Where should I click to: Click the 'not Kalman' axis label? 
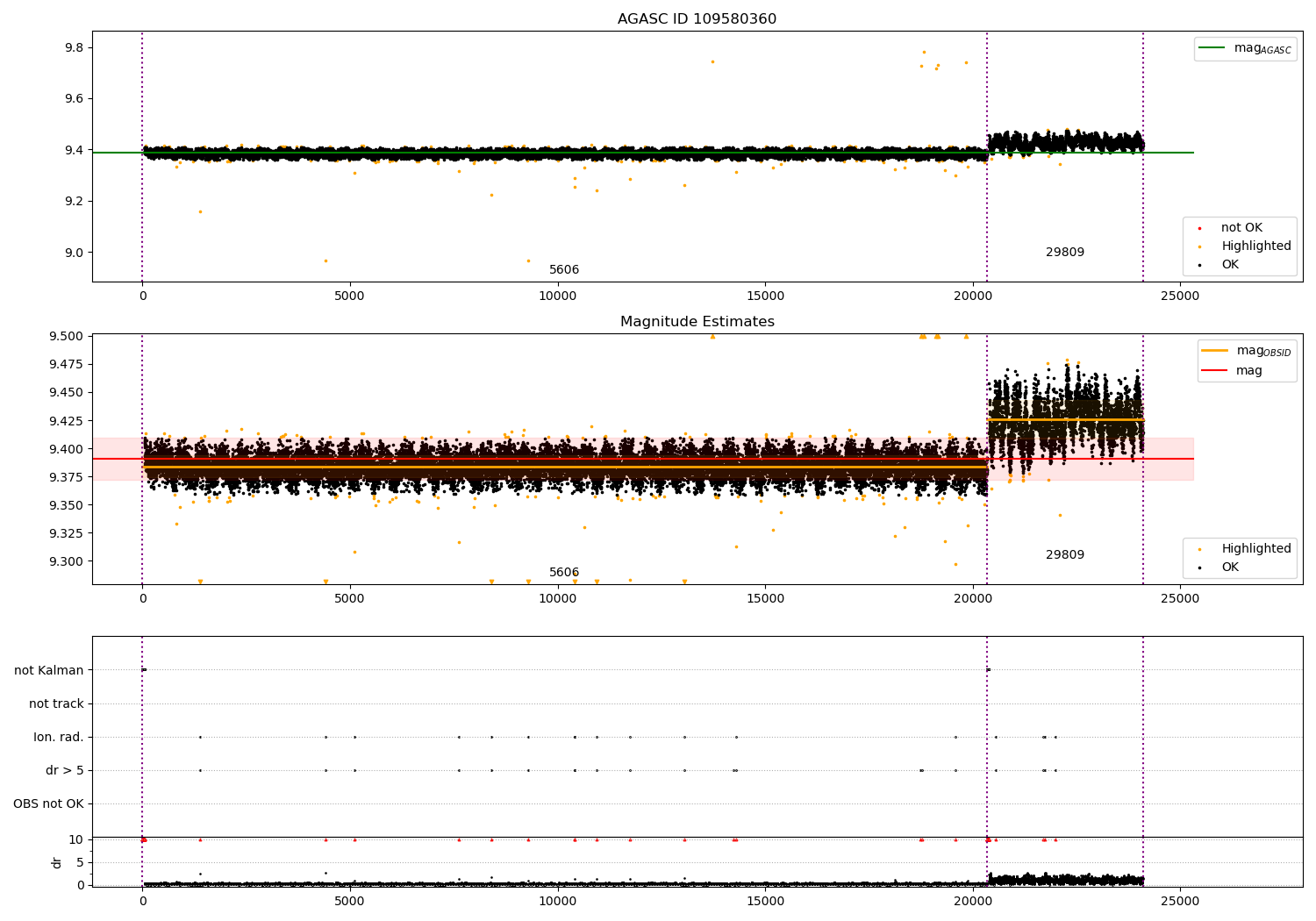tap(49, 671)
